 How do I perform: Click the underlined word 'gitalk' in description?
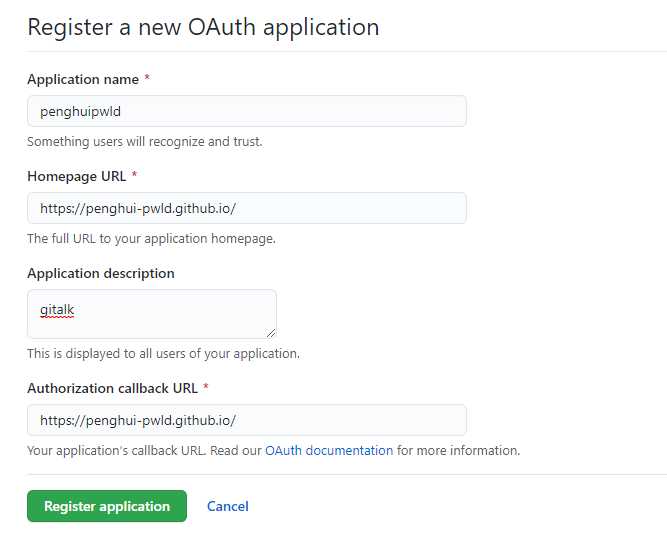pos(57,310)
